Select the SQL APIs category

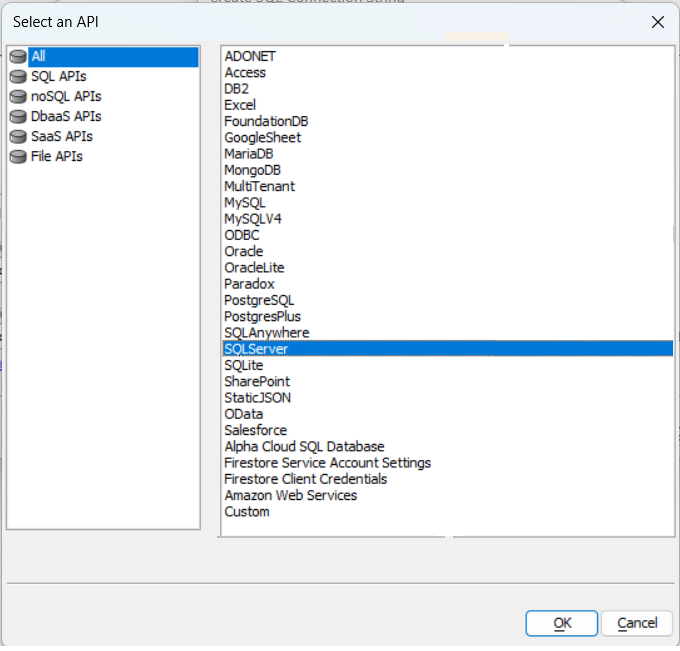tap(59, 77)
